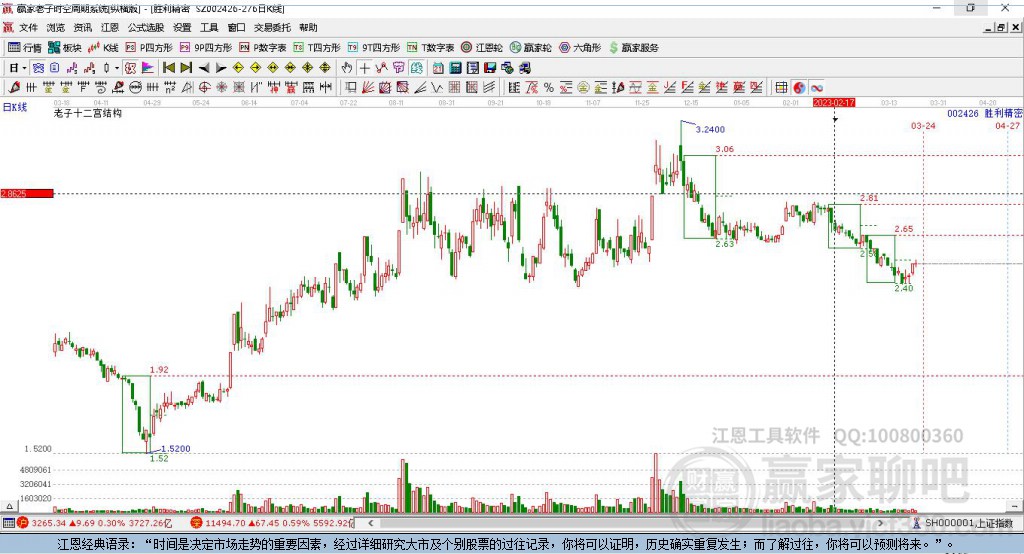Select the rectangle drawing tool

pyautogui.click(x=350, y=88)
